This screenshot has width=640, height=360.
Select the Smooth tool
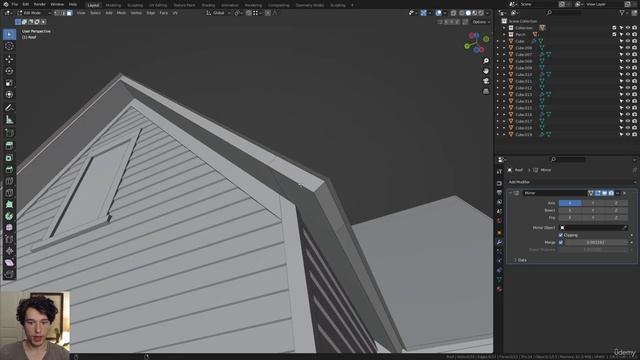click(9, 227)
